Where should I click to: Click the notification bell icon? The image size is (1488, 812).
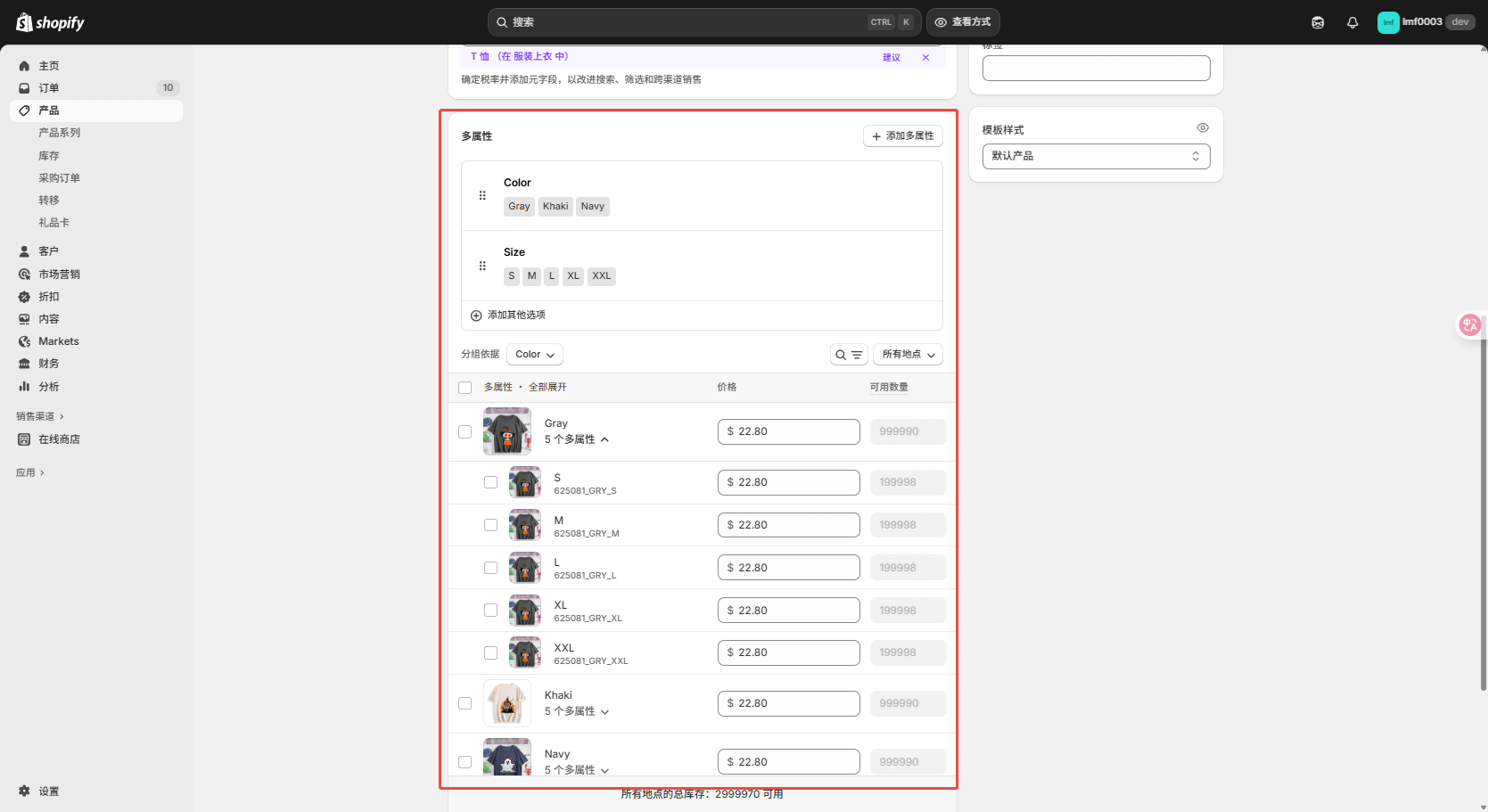1352,22
